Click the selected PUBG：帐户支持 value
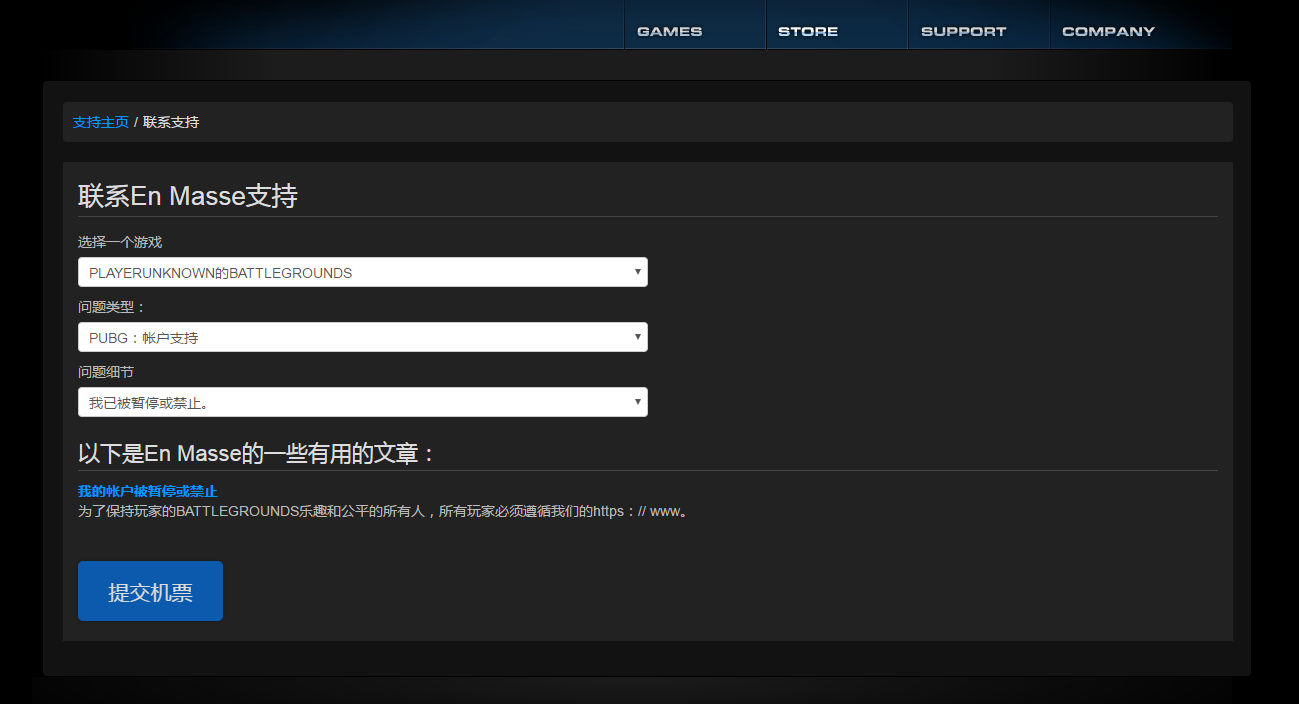Image resolution: width=1299 pixels, height=704 pixels. [144, 338]
